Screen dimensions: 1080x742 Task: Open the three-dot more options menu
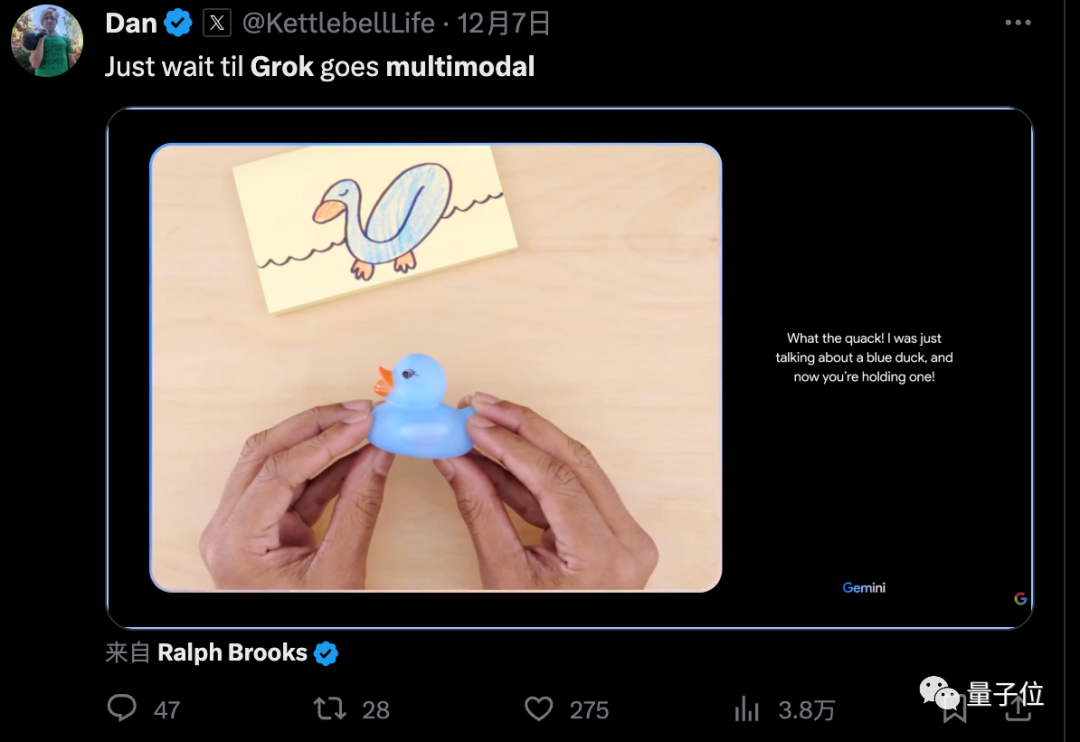click(x=1017, y=23)
